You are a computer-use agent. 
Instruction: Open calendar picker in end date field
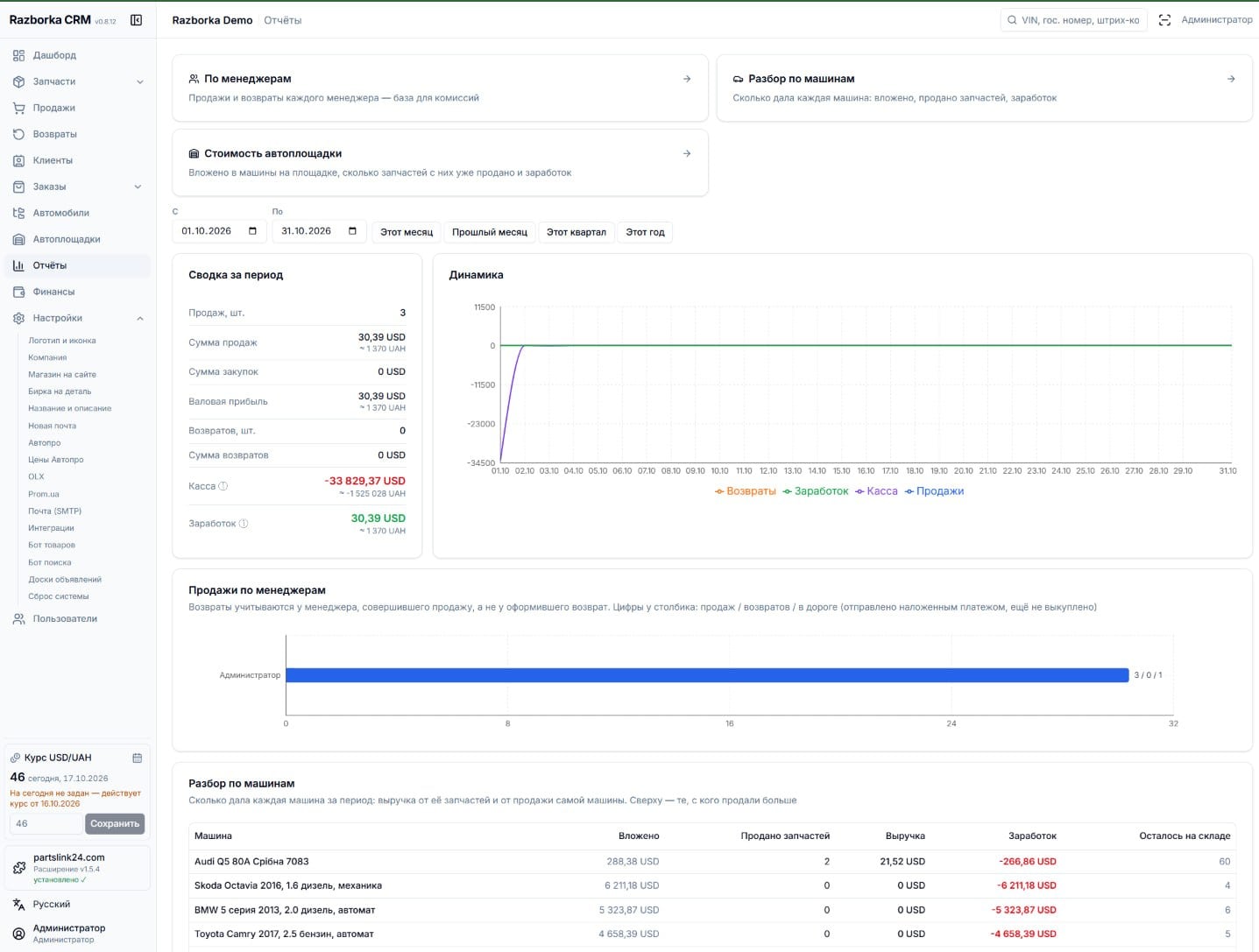(x=352, y=231)
